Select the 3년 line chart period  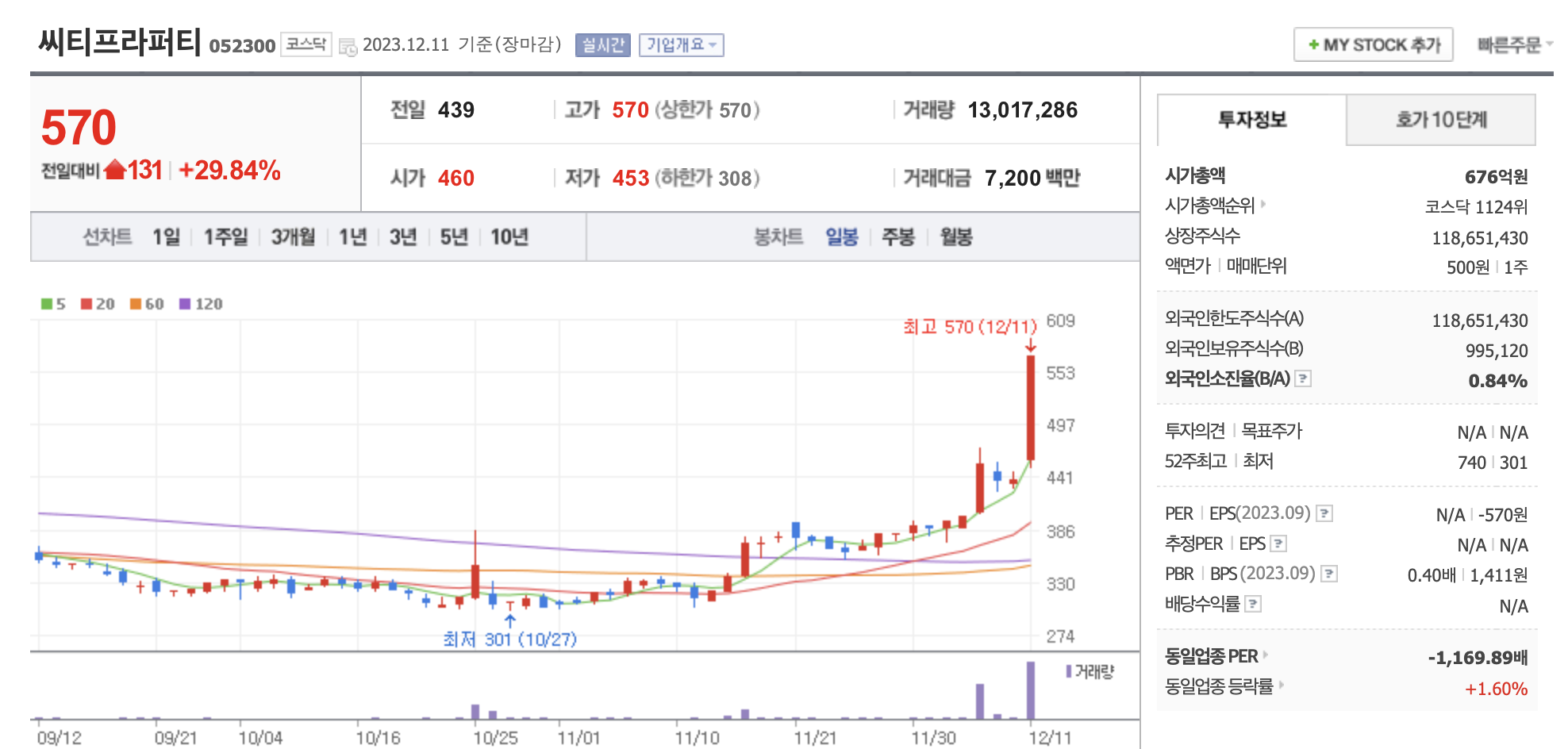(403, 236)
